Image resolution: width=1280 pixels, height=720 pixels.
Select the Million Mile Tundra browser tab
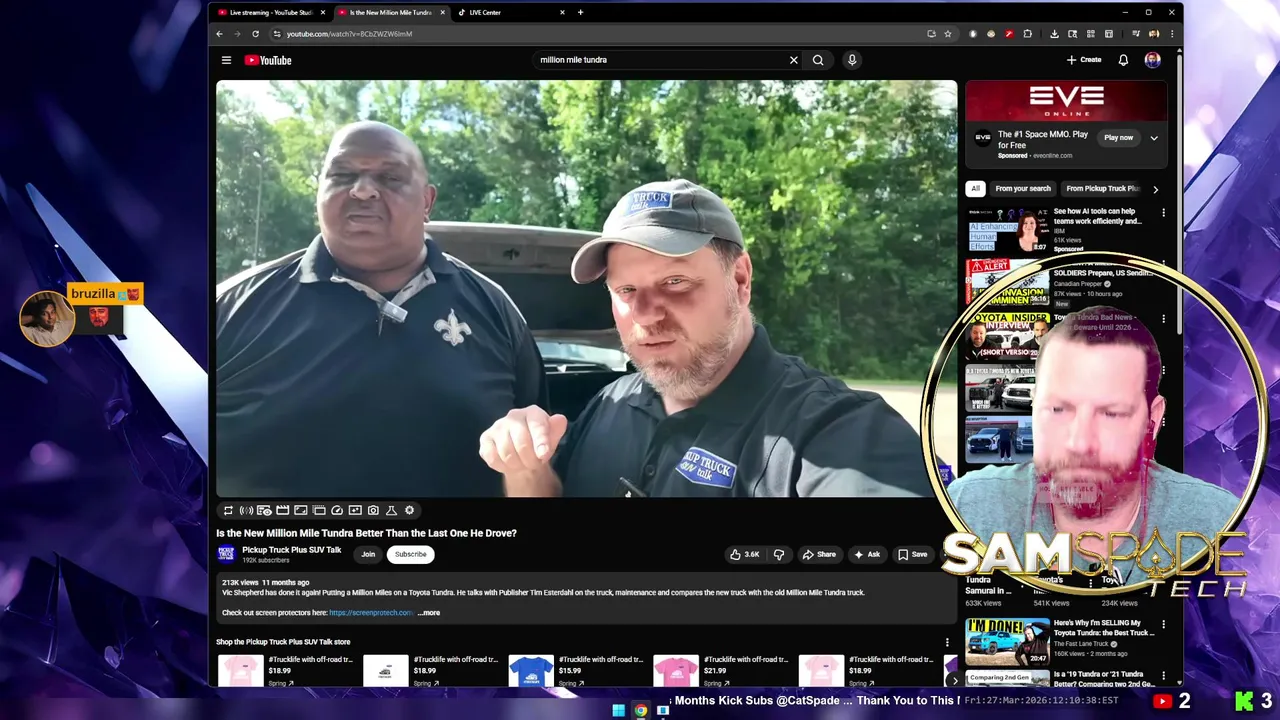(x=390, y=13)
